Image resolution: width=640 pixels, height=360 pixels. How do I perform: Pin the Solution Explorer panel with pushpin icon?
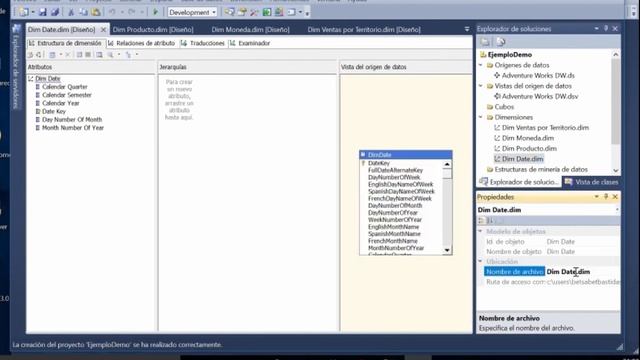click(606, 29)
